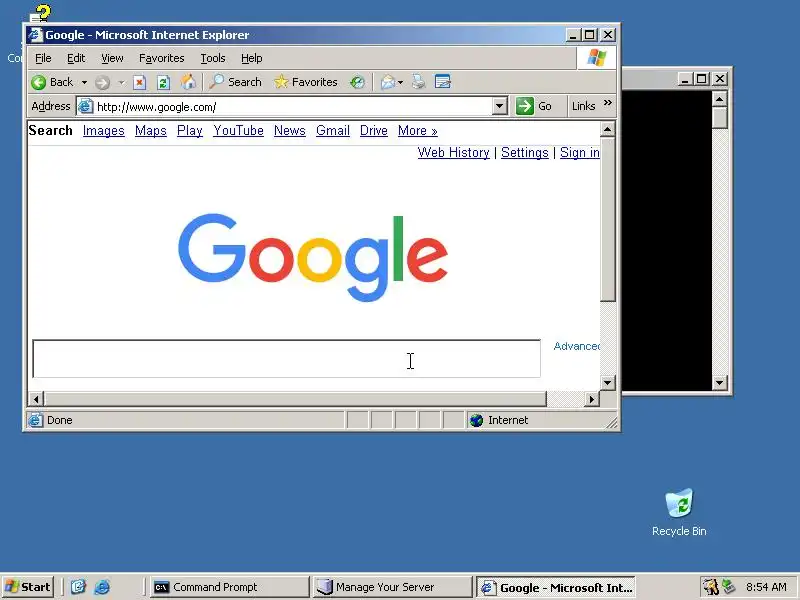This screenshot has width=800, height=600.
Task: Click the page's vertical scrollbar thumb
Action: (607, 219)
